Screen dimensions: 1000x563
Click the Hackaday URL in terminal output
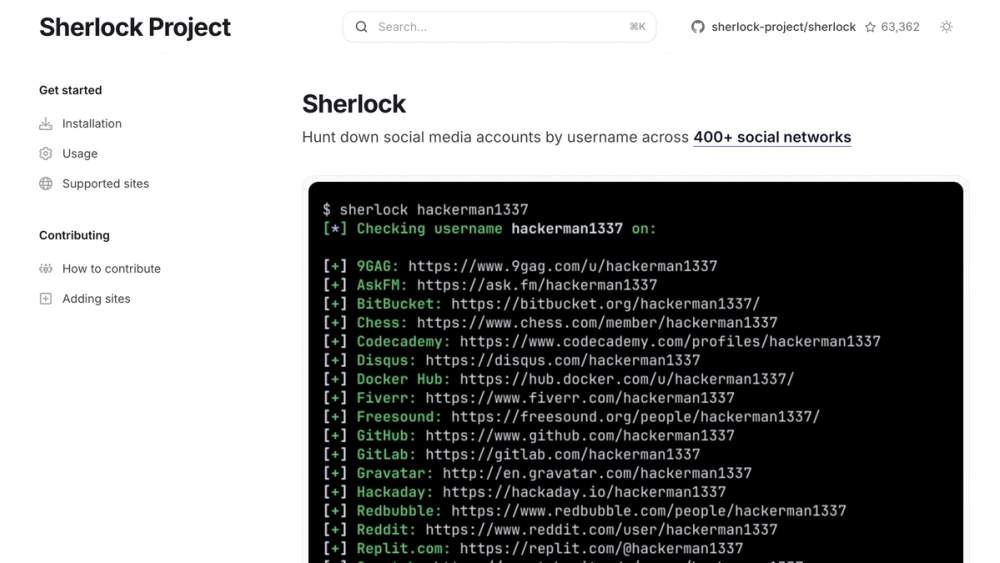pyautogui.click(x=584, y=492)
